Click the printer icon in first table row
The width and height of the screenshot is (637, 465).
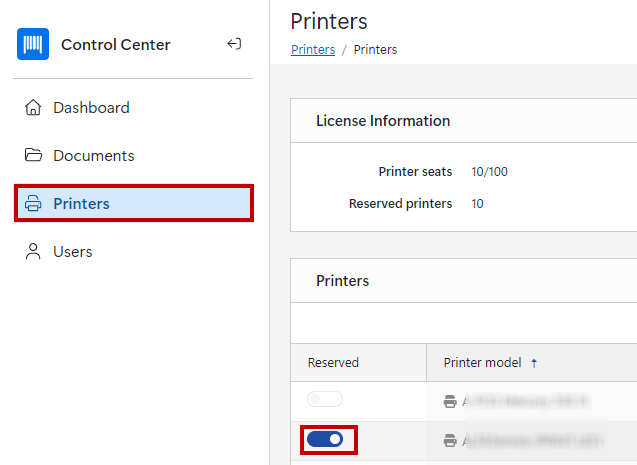(x=450, y=401)
